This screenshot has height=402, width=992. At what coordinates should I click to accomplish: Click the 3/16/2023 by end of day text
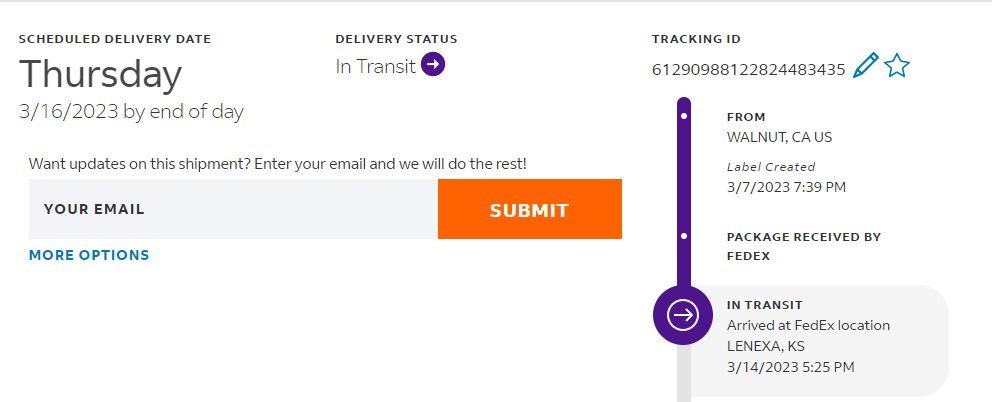coord(131,111)
